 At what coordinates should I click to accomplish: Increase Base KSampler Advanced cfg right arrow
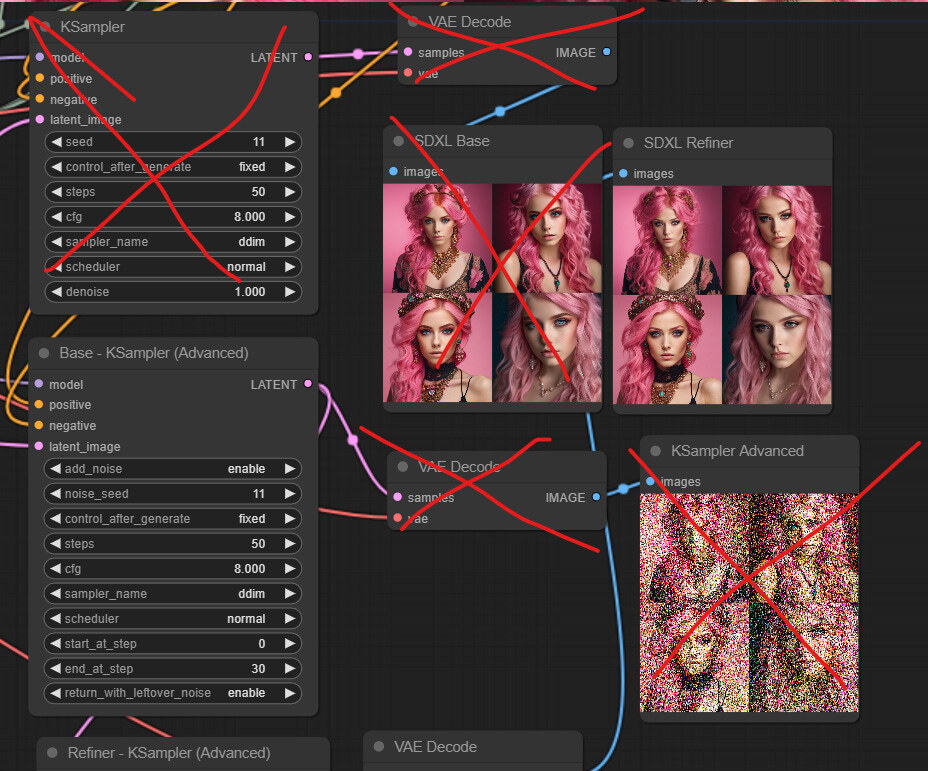coord(289,569)
